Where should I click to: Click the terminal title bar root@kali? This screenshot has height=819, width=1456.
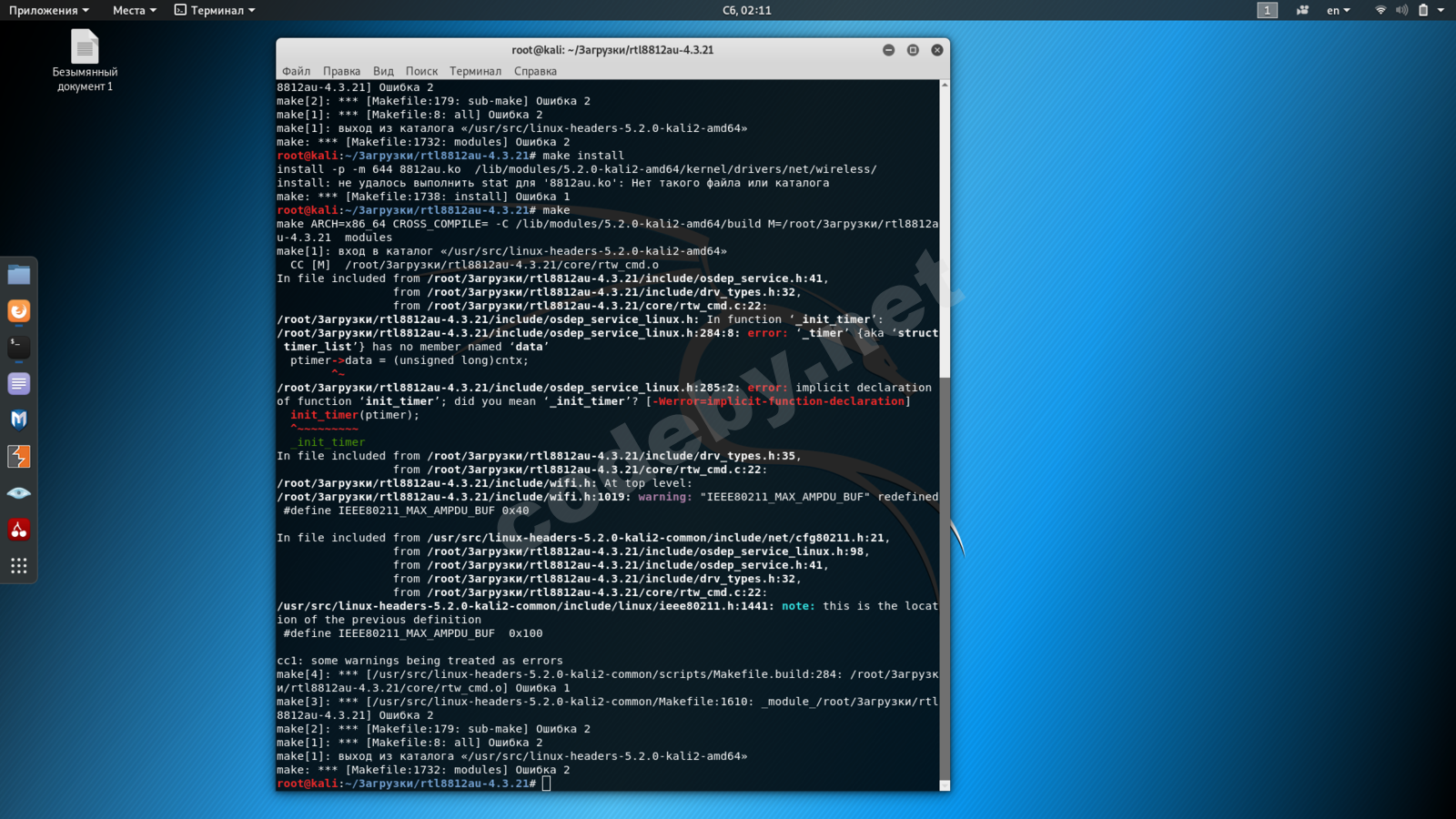pos(612,50)
